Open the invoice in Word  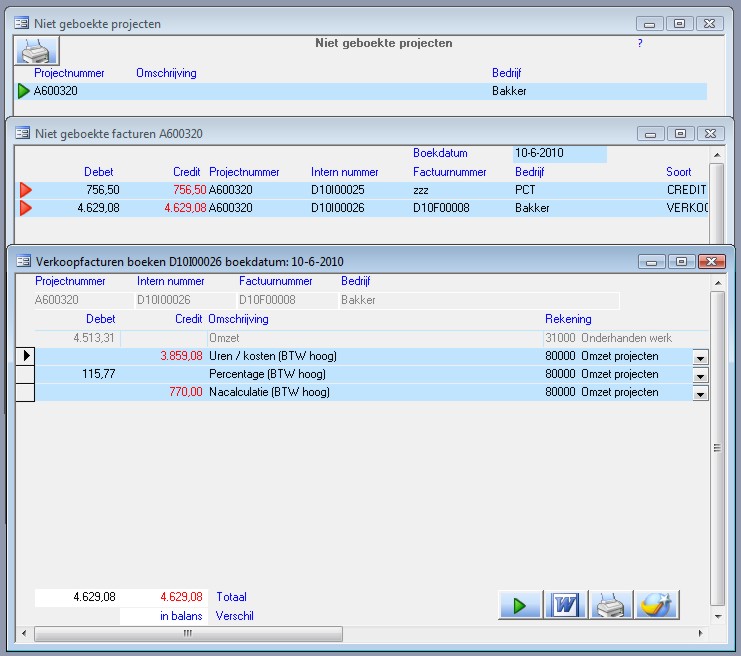[x=565, y=605]
